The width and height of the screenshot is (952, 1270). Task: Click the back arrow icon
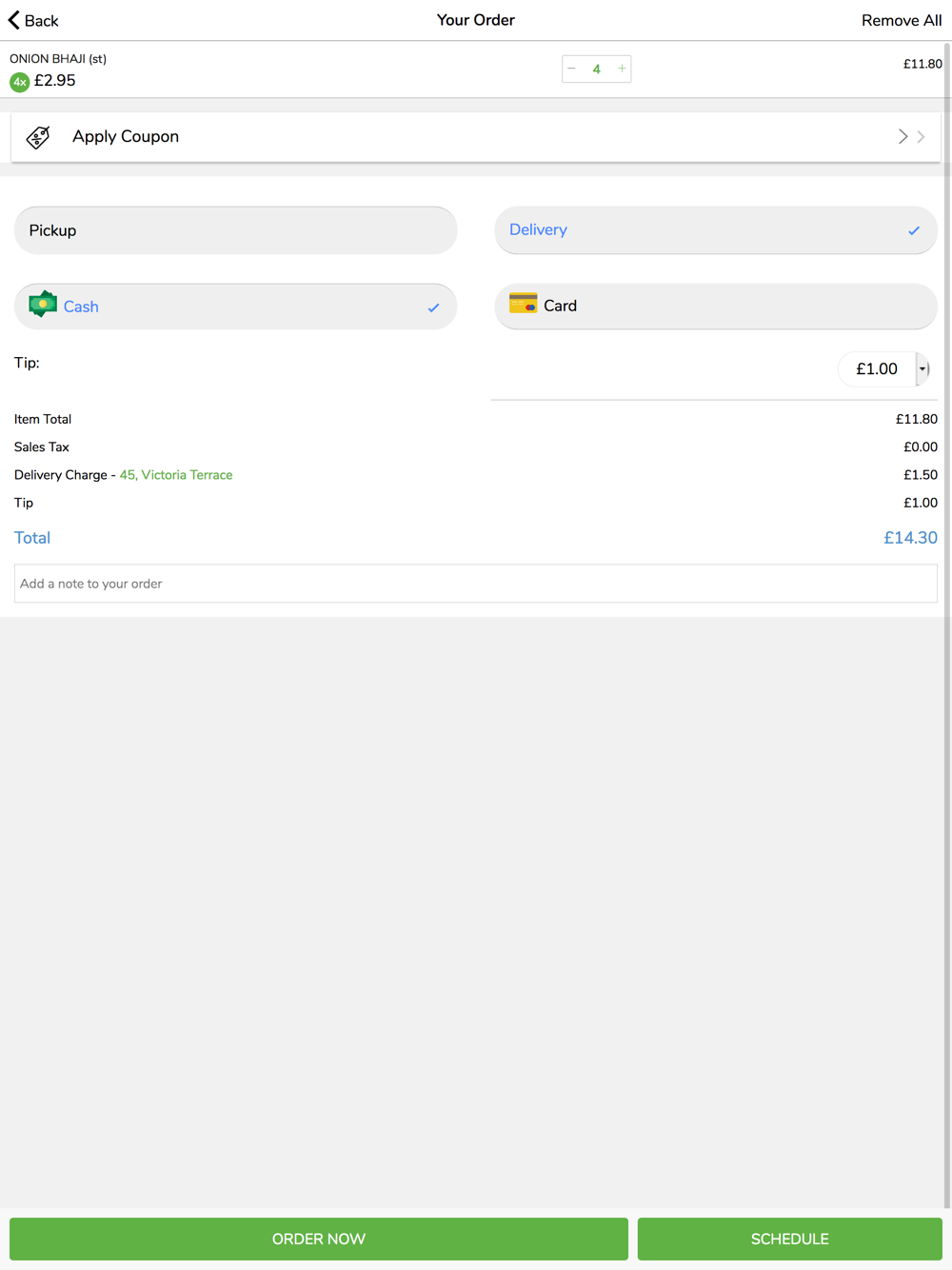click(x=14, y=20)
